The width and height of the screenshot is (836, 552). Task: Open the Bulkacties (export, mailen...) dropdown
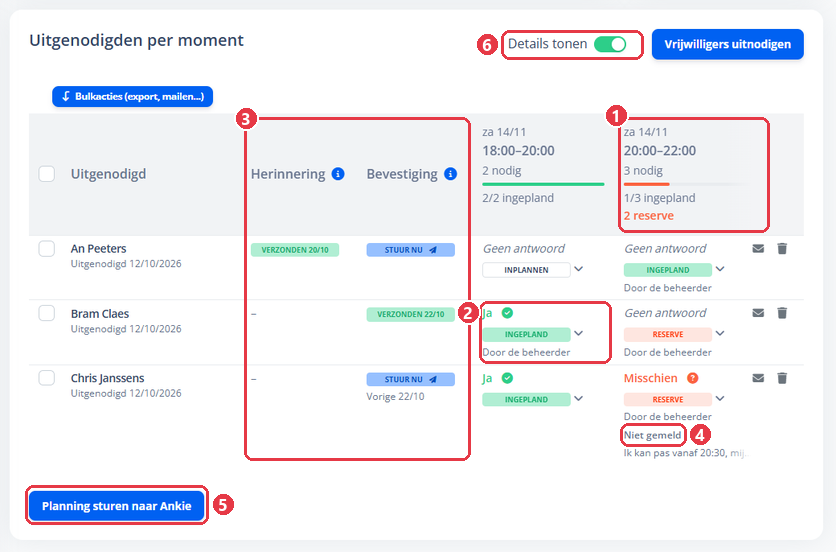click(132, 97)
